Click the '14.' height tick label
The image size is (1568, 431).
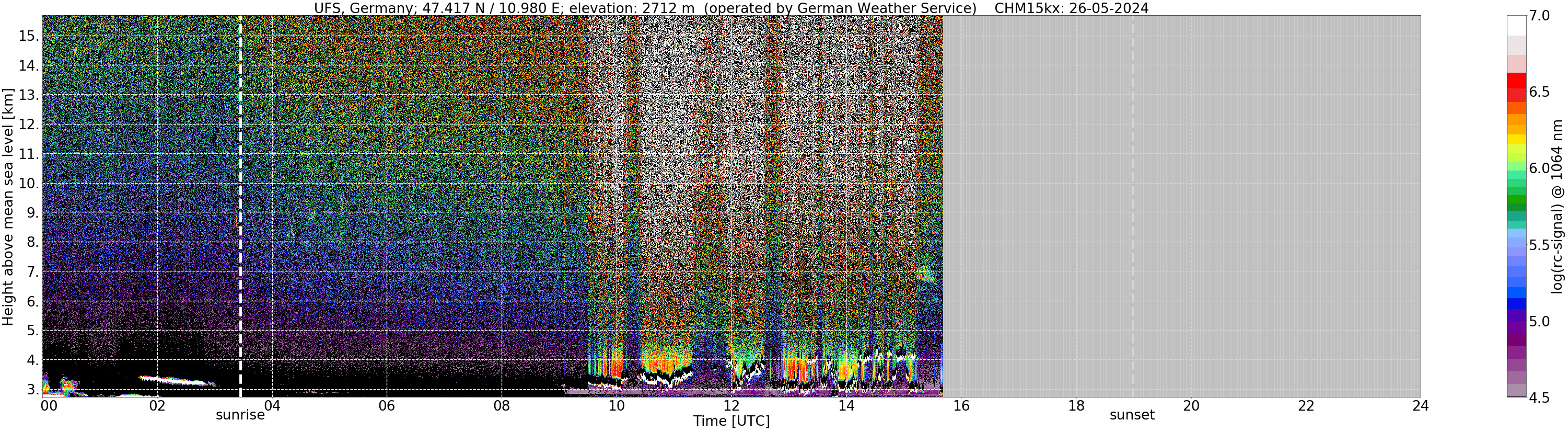(29, 65)
